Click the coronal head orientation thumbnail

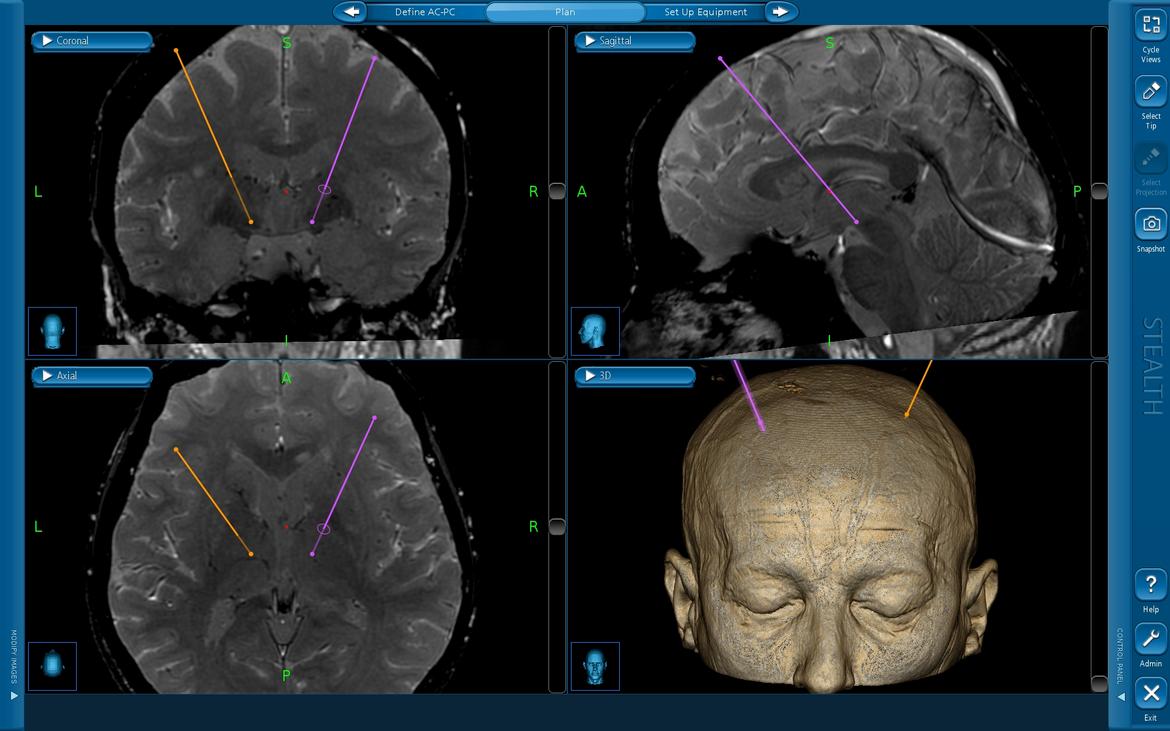coord(52,331)
